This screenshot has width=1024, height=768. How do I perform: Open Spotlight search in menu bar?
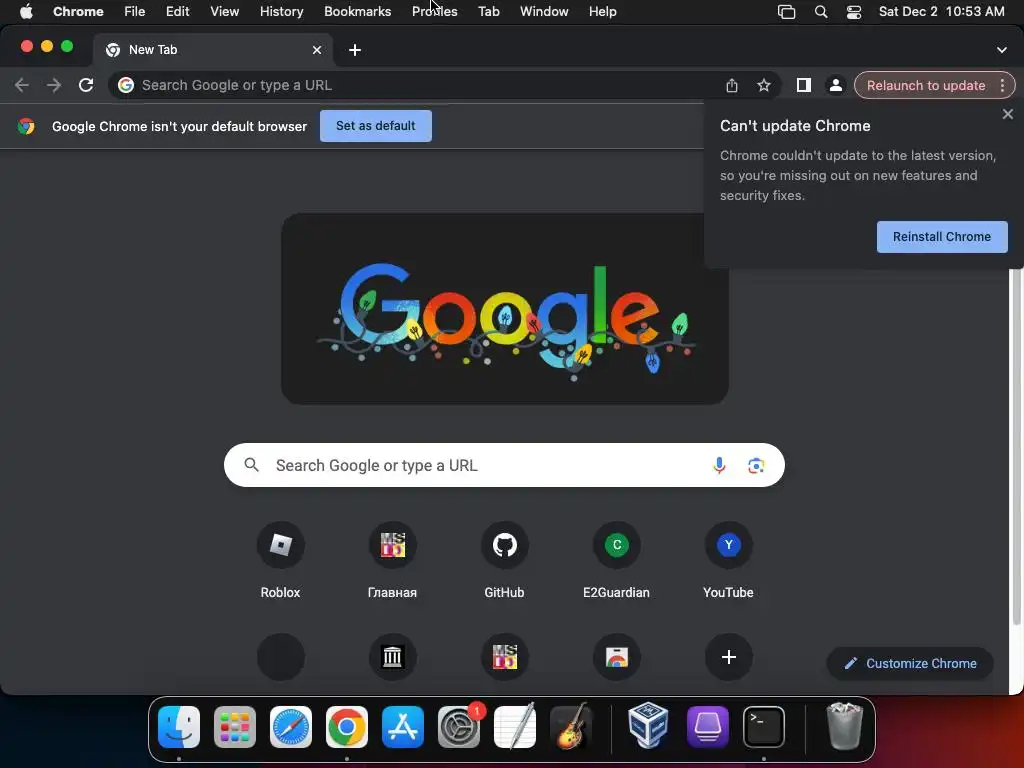[x=821, y=12]
